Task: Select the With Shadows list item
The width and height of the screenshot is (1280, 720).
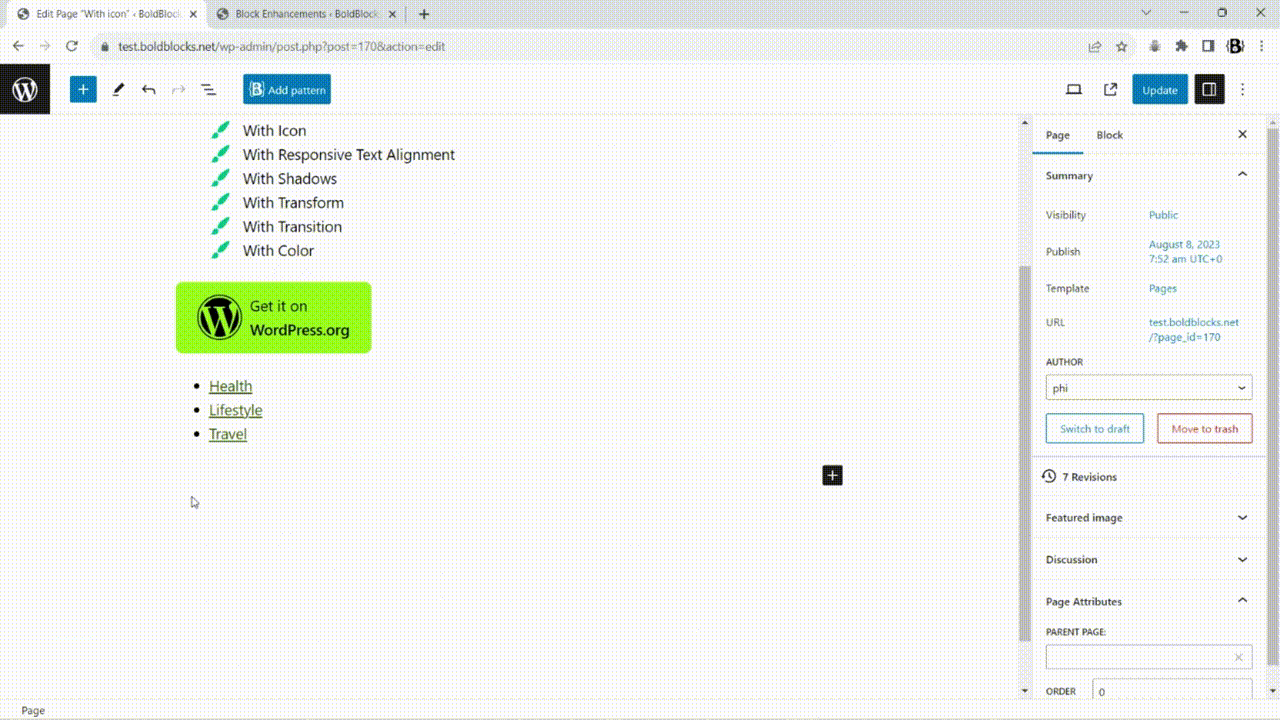Action: 289,179
